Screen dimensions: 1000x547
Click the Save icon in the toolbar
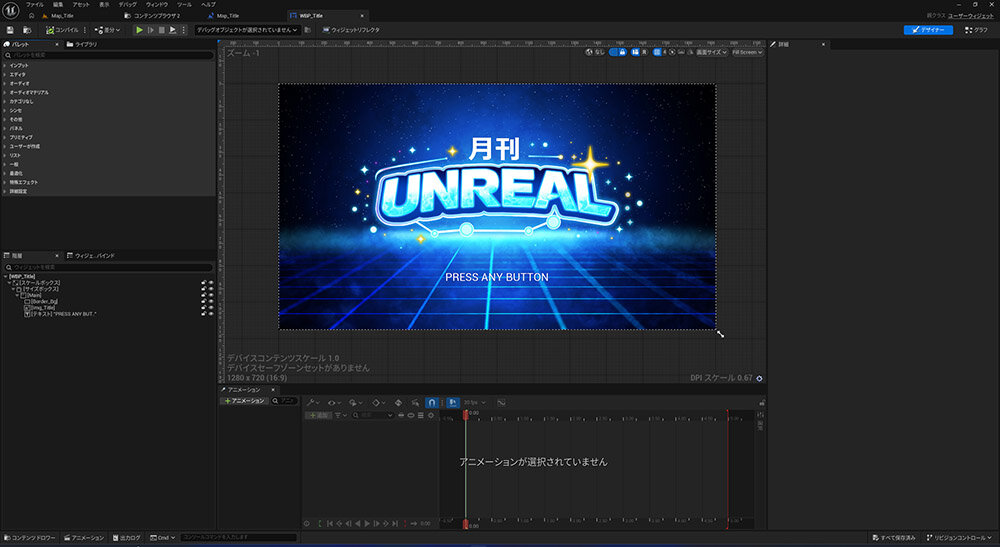point(9,30)
